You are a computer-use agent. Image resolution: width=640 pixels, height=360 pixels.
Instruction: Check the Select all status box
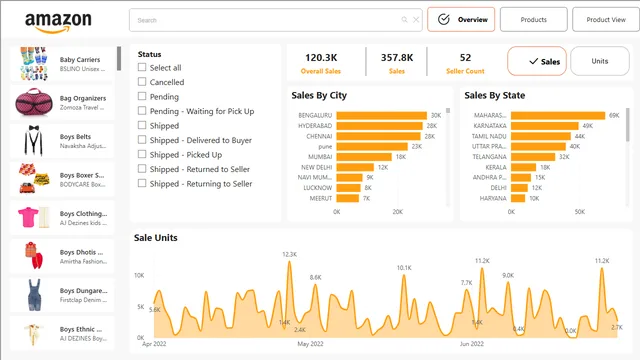click(142, 67)
